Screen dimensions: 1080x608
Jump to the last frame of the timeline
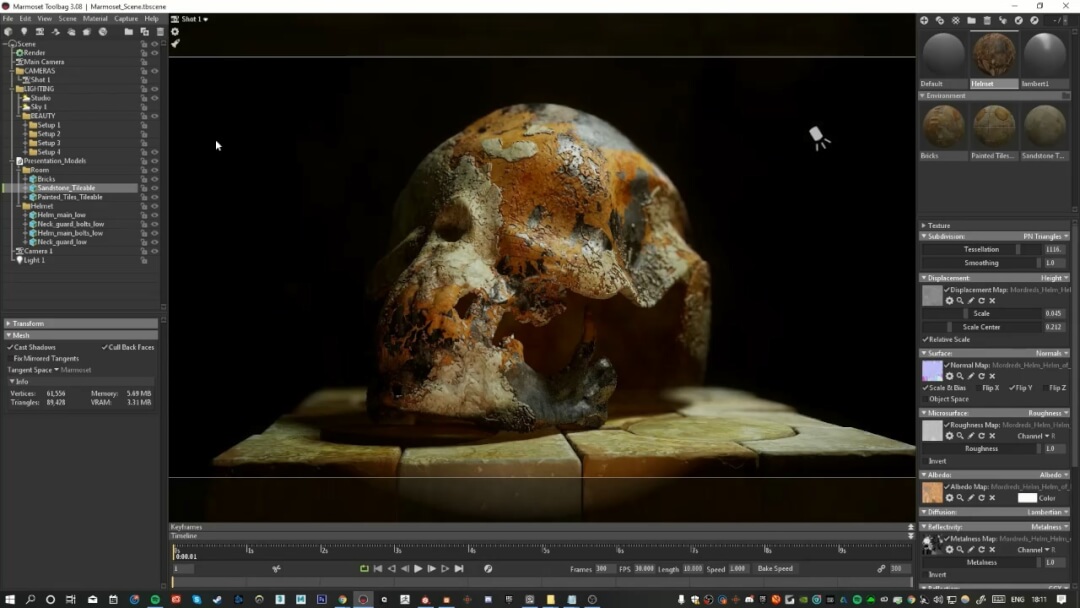459,569
